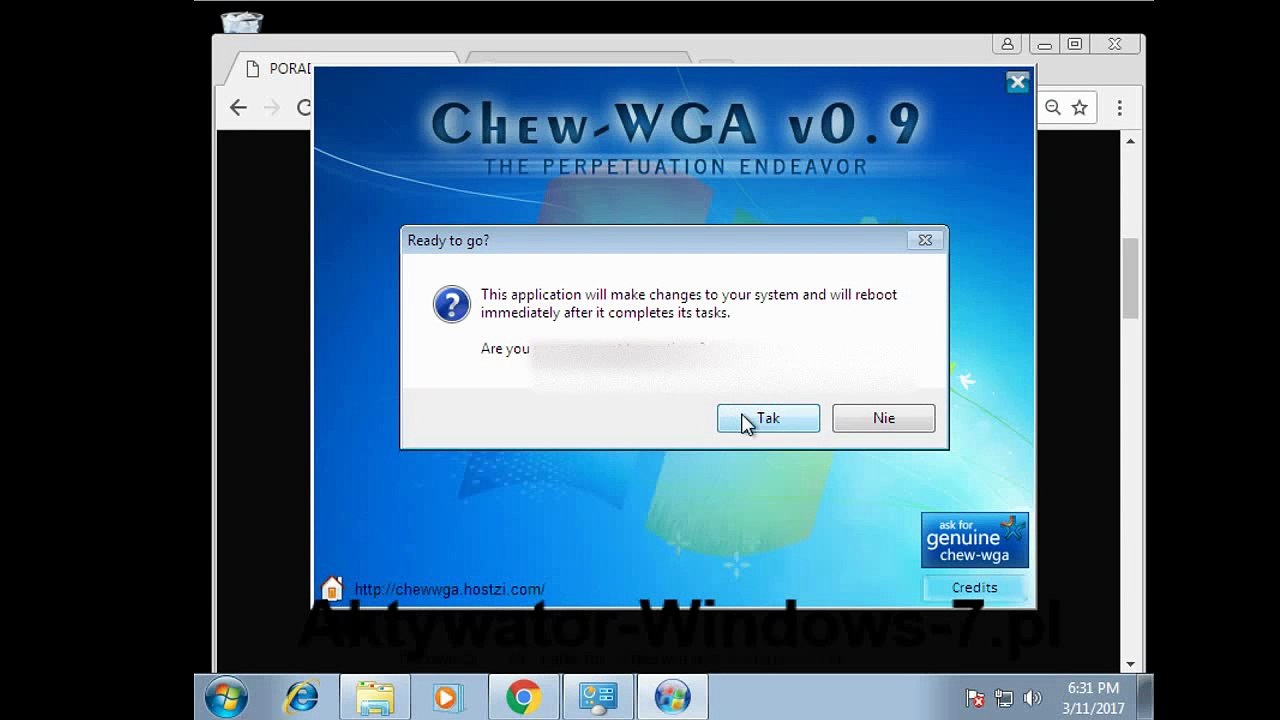Screen dimensions: 1280x720
Task: Click the home icon beside the URL
Action: pyautogui.click(x=332, y=588)
